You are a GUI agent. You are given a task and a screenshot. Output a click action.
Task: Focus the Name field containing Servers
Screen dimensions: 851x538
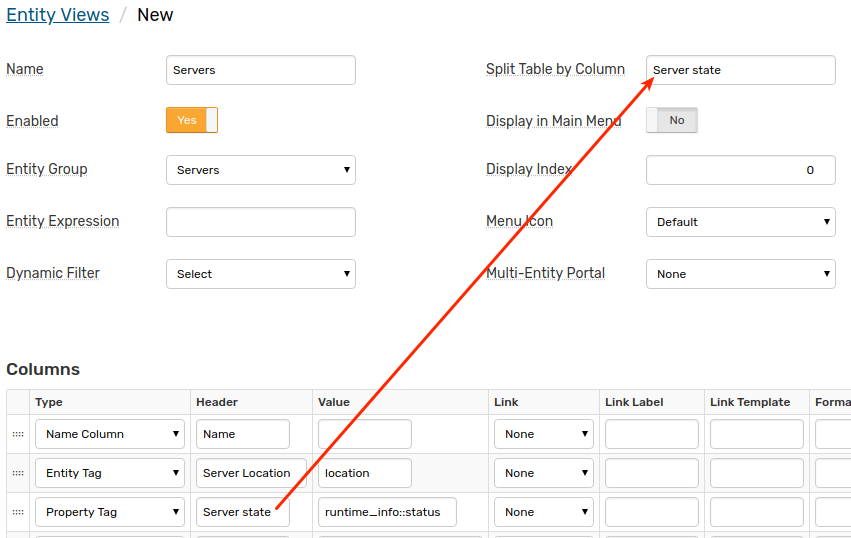click(261, 70)
